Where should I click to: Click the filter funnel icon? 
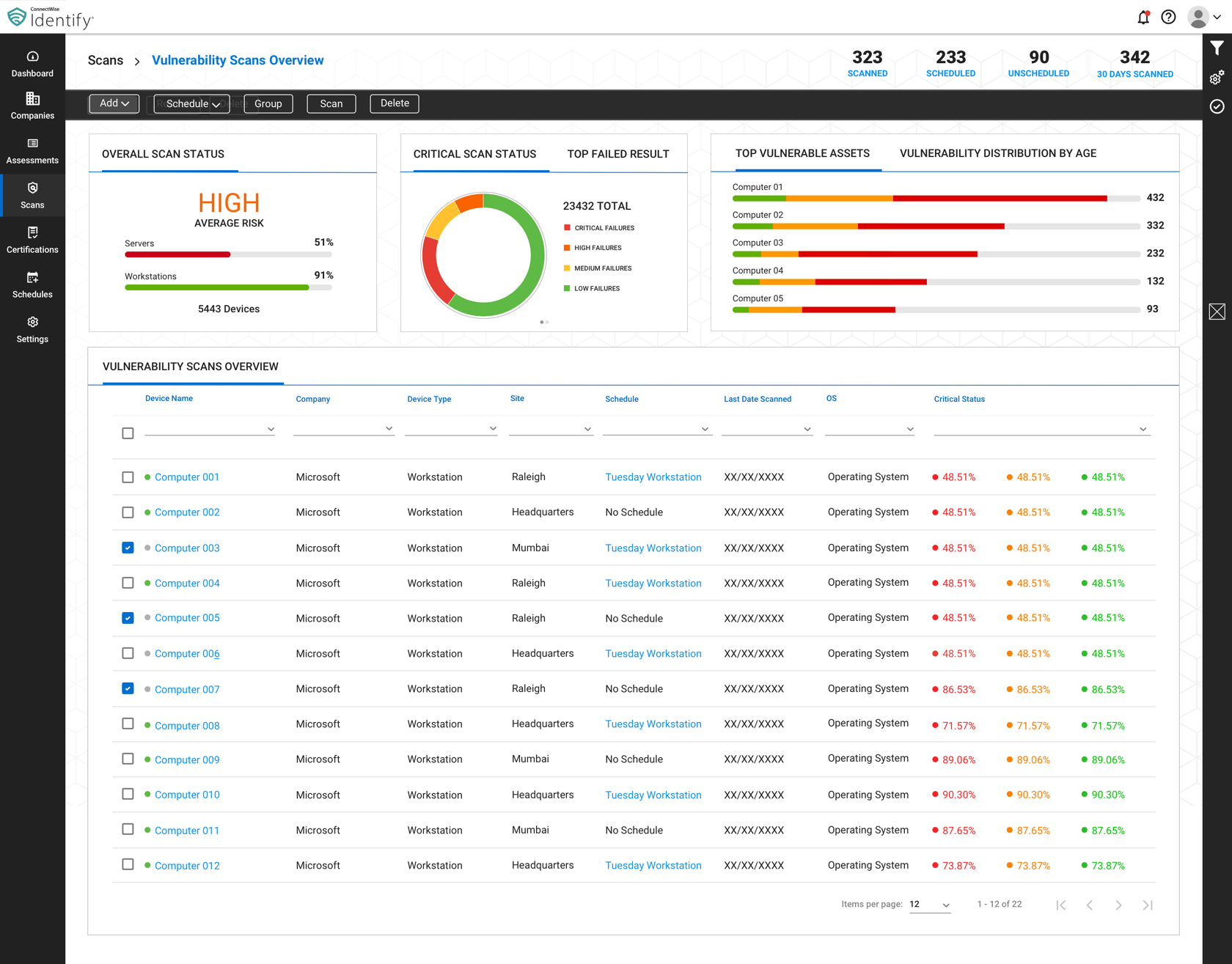point(1217,48)
